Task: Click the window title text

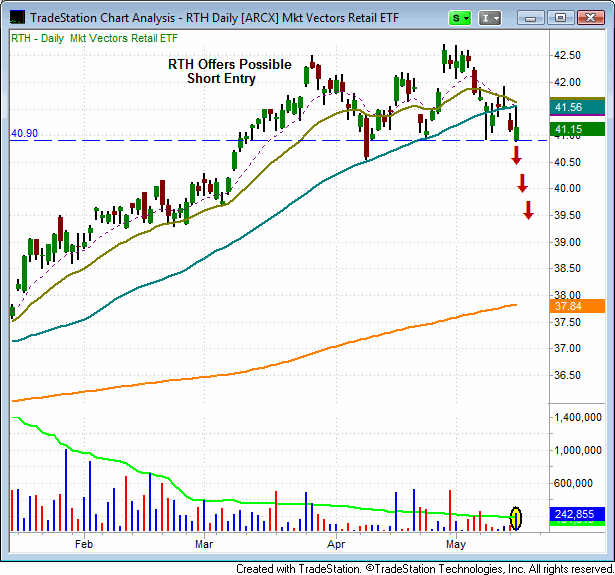Action: (x=215, y=18)
